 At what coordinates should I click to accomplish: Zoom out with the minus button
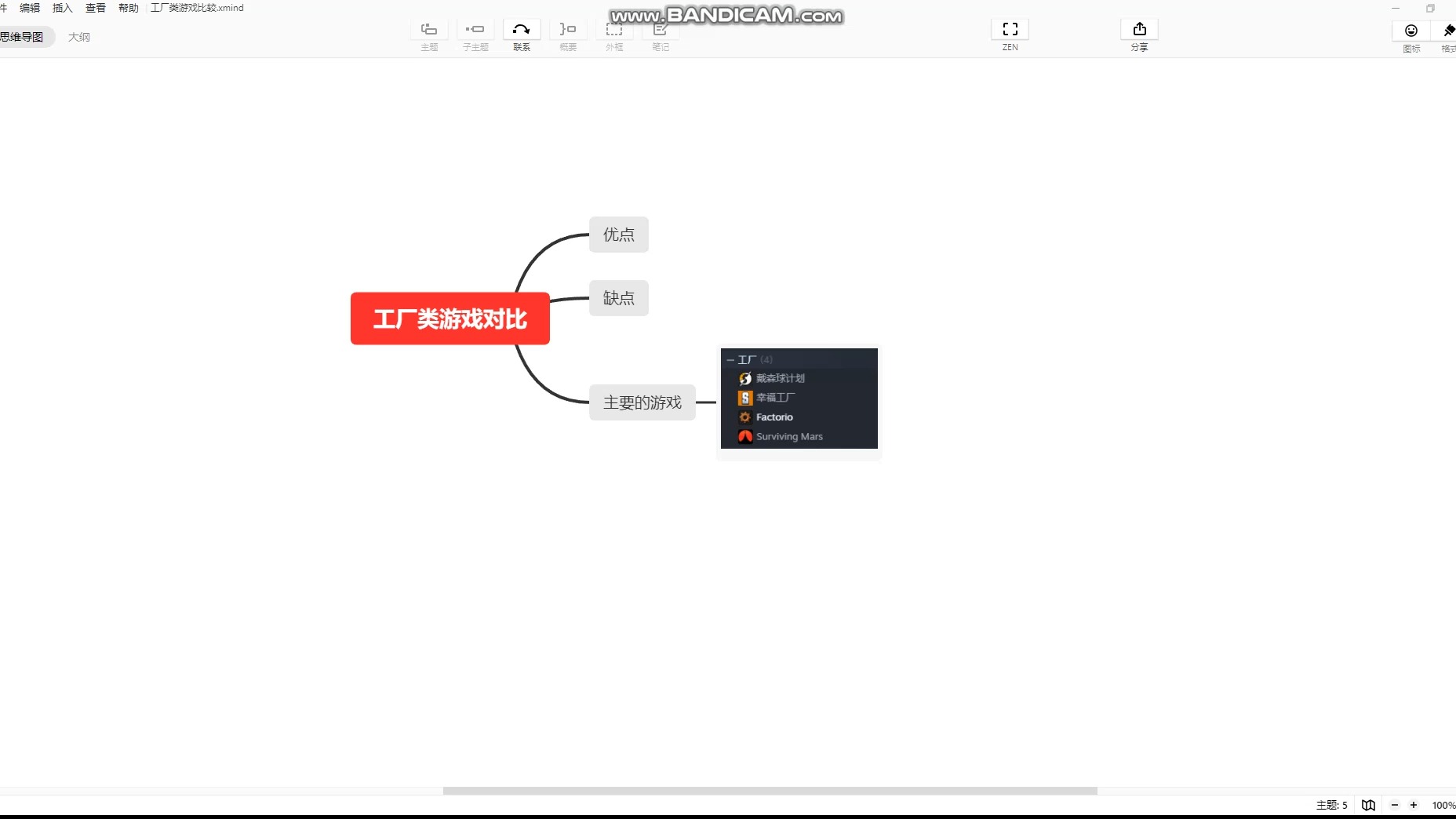[x=1395, y=805]
